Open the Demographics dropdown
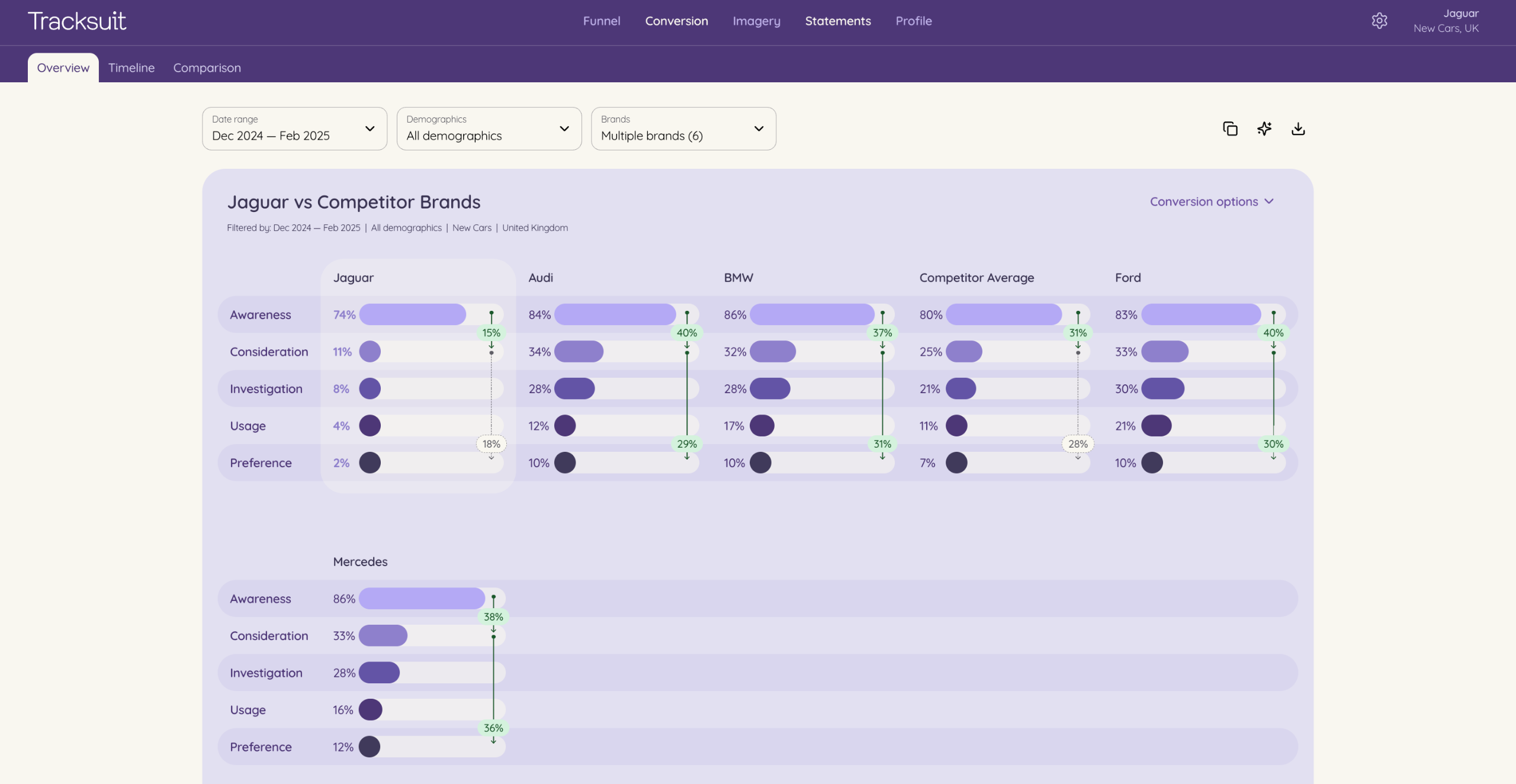 point(489,128)
